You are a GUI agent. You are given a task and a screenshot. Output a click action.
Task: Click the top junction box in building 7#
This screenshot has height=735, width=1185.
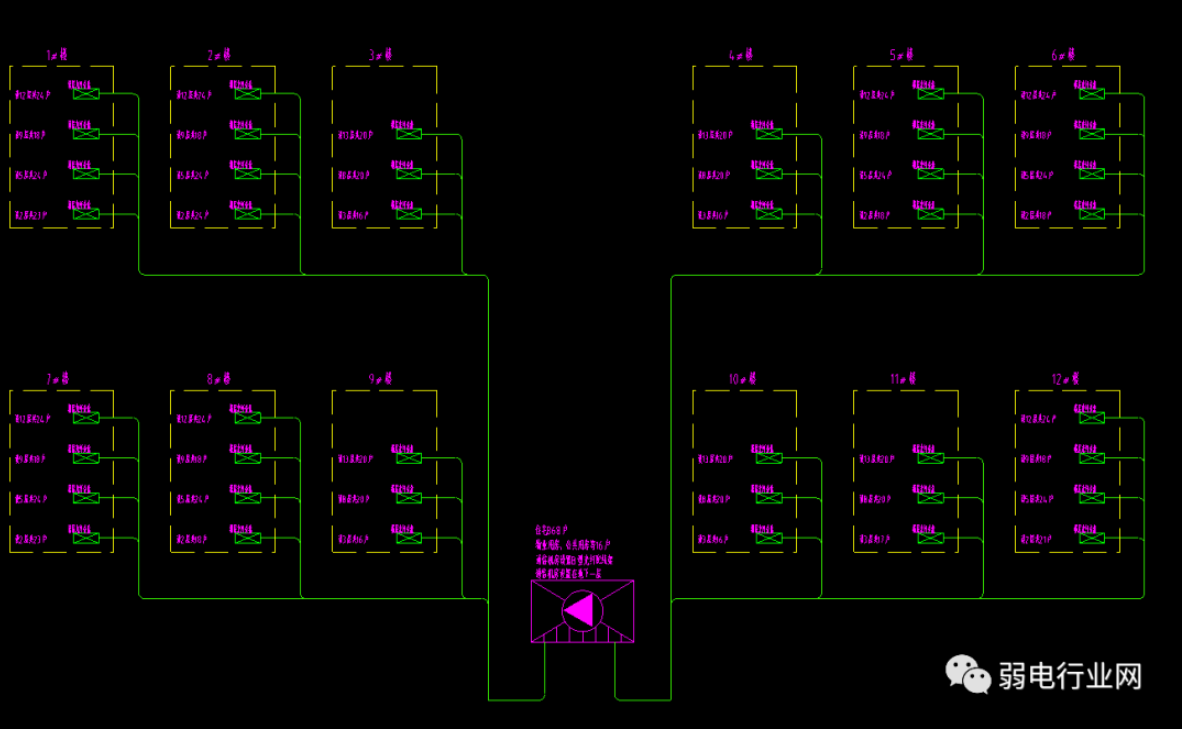point(85,418)
